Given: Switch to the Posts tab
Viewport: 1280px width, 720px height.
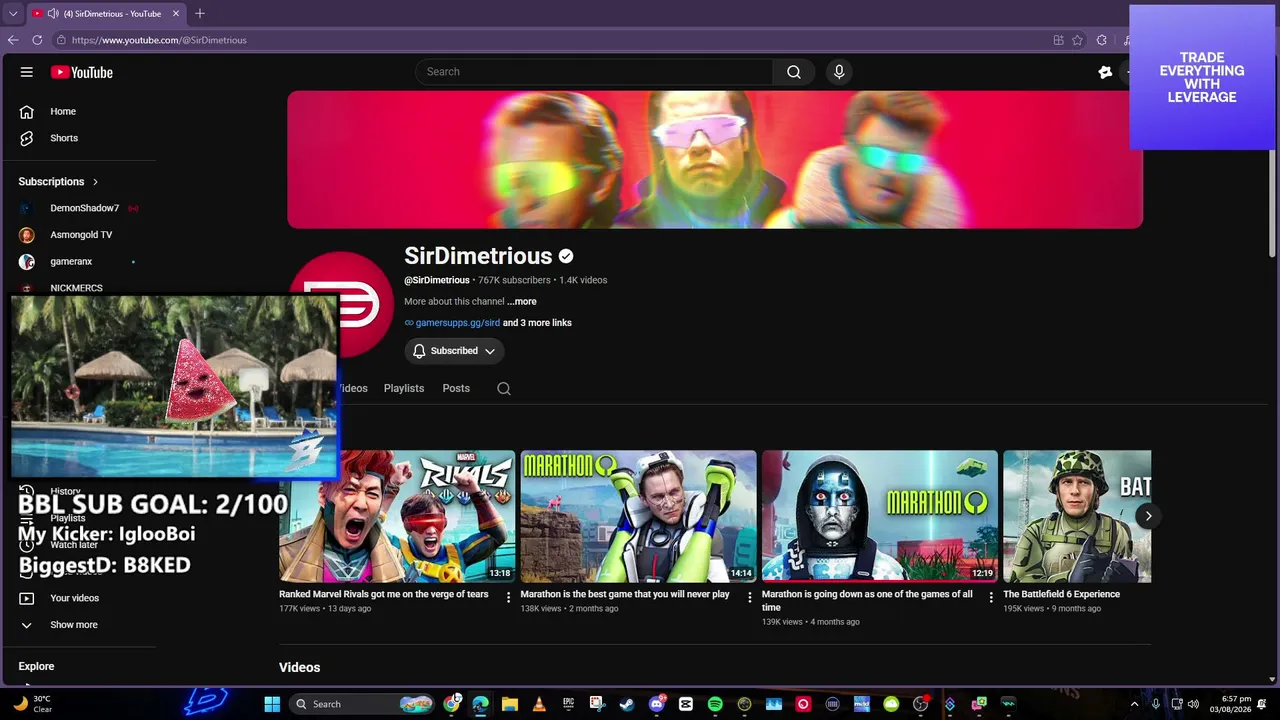Looking at the screenshot, I should click(456, 388).
